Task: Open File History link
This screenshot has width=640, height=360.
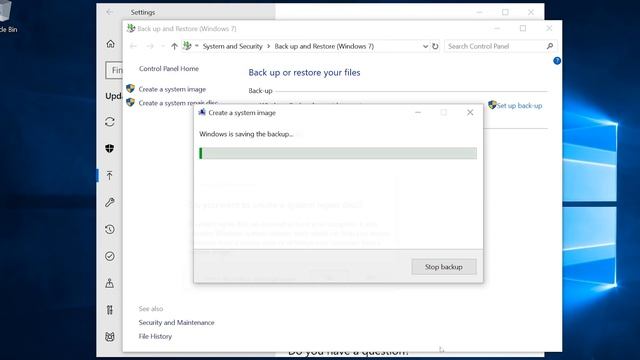Action: (155, 336)
